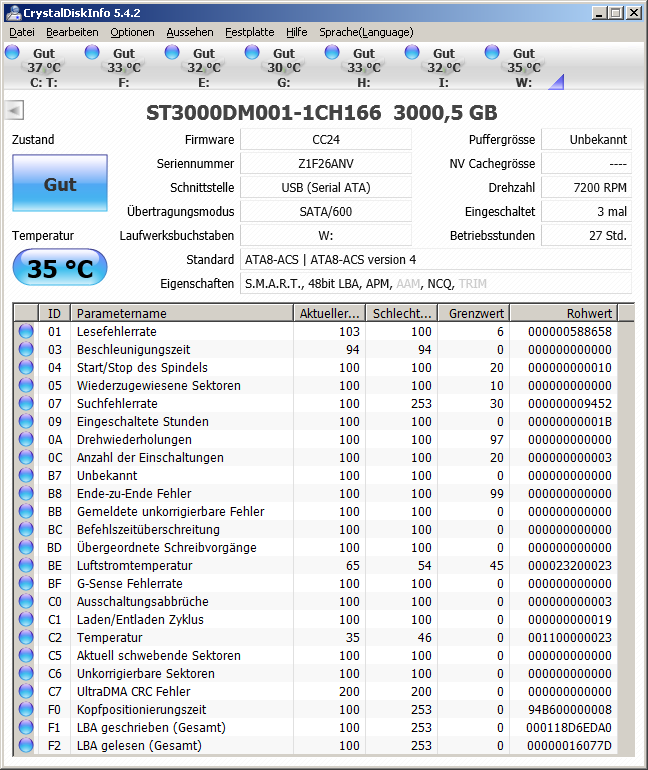Click the Puffergrösse field Unbekannt
The height and width of the screenshot is (770, 648).
point(587,139)
